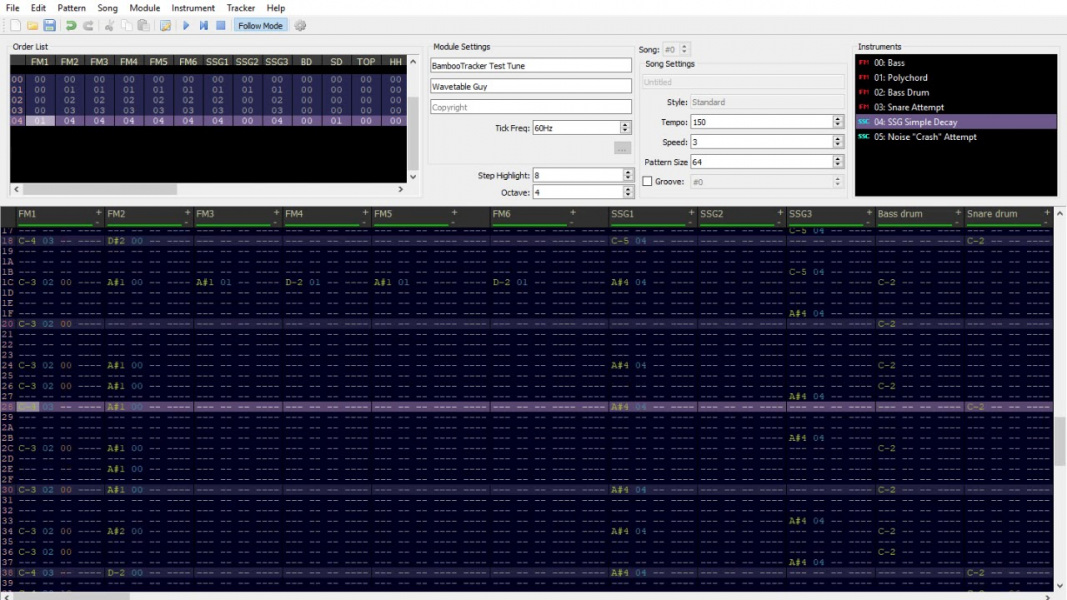Play the song from the toolbar

[186, 26]
